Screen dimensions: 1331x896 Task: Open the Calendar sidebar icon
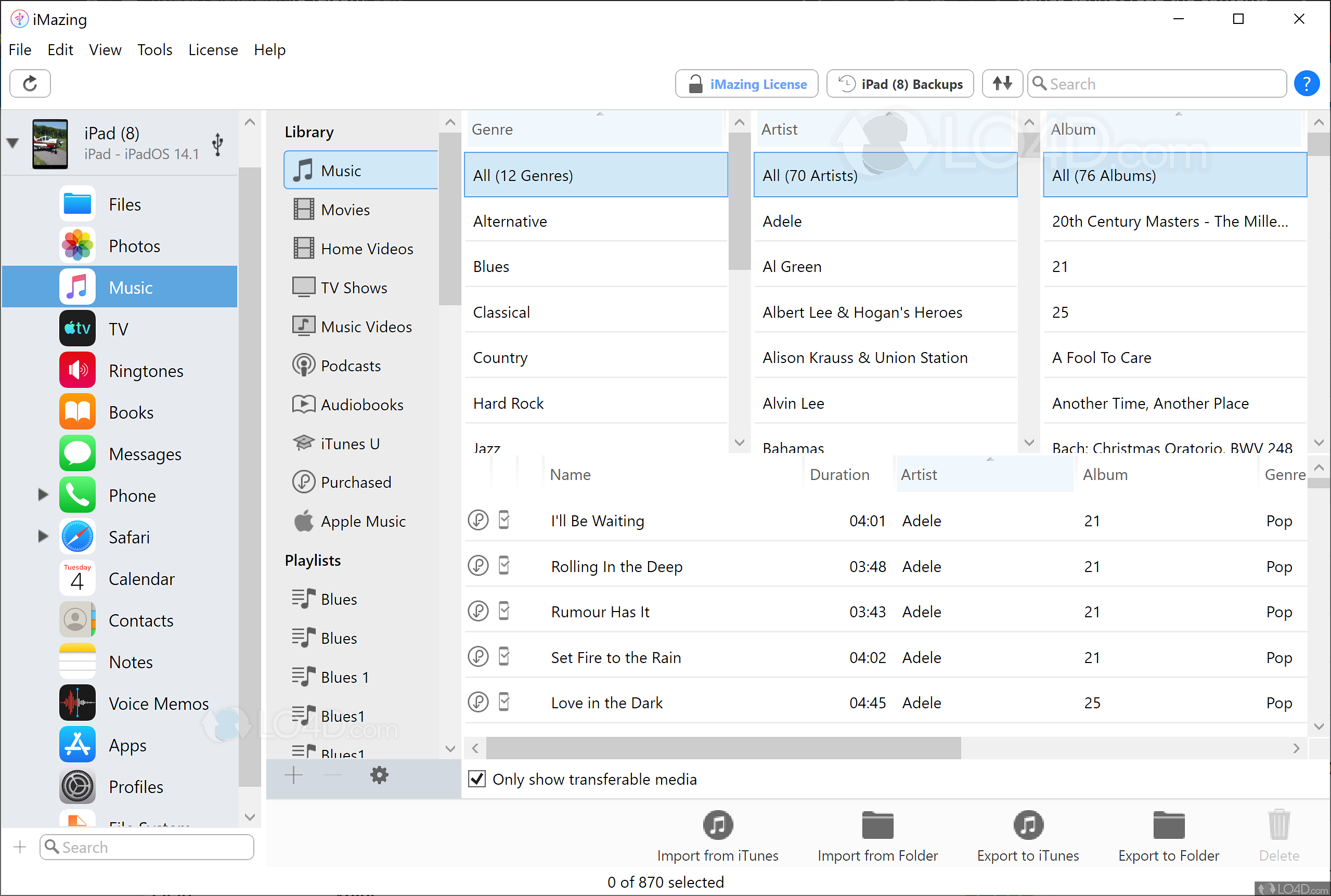click(77, 578)
